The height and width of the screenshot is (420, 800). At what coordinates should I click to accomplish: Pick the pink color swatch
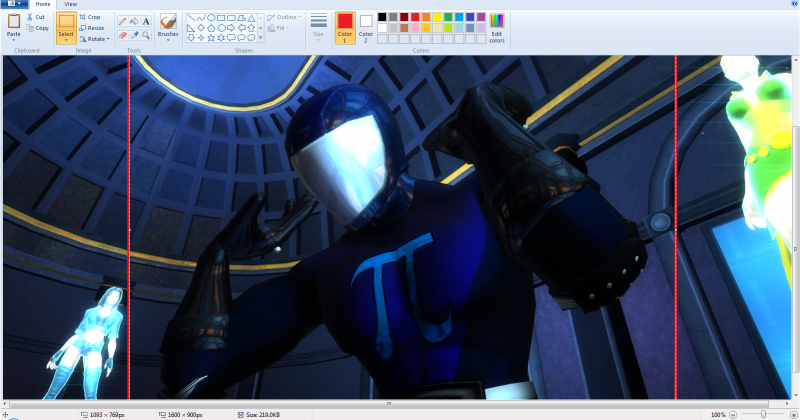tap(415, 28)
